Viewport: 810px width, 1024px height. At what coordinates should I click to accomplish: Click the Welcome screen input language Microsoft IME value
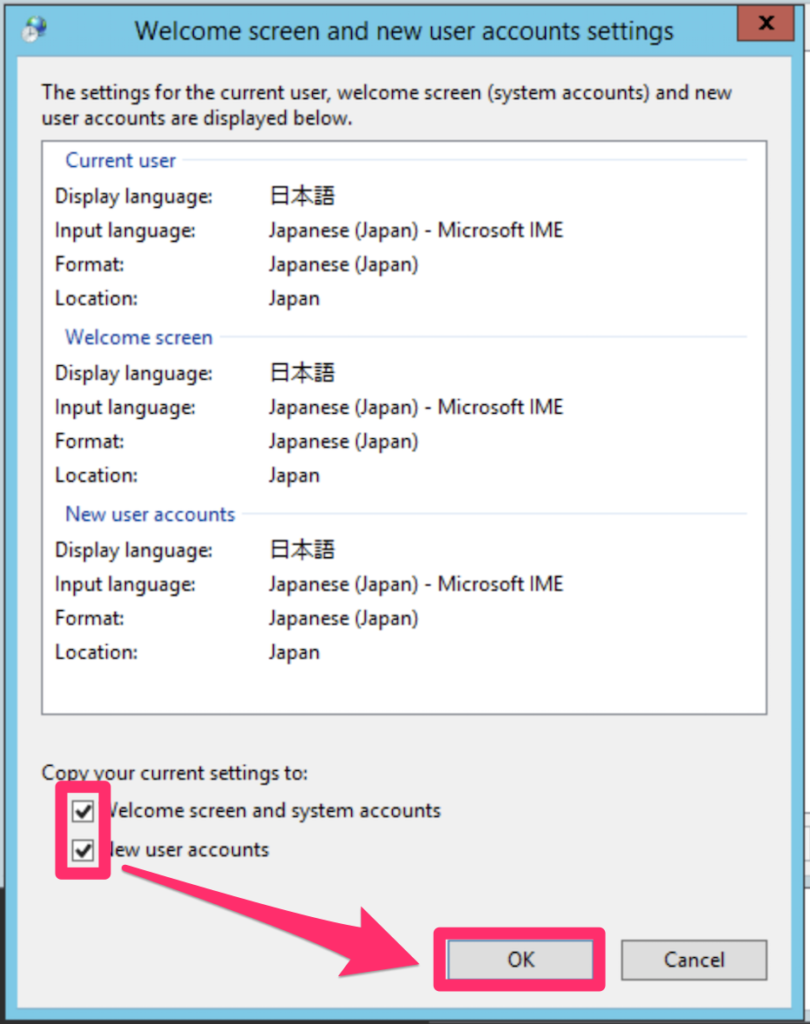point(415,408)
